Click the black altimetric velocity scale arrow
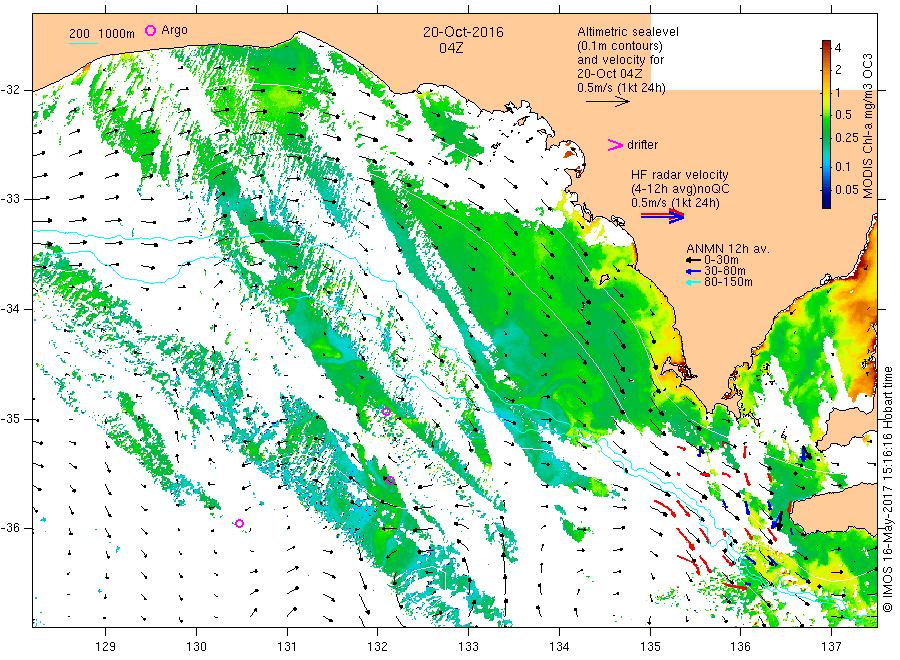This screenshot has height=660, width=900. click(x=608, y=102)
